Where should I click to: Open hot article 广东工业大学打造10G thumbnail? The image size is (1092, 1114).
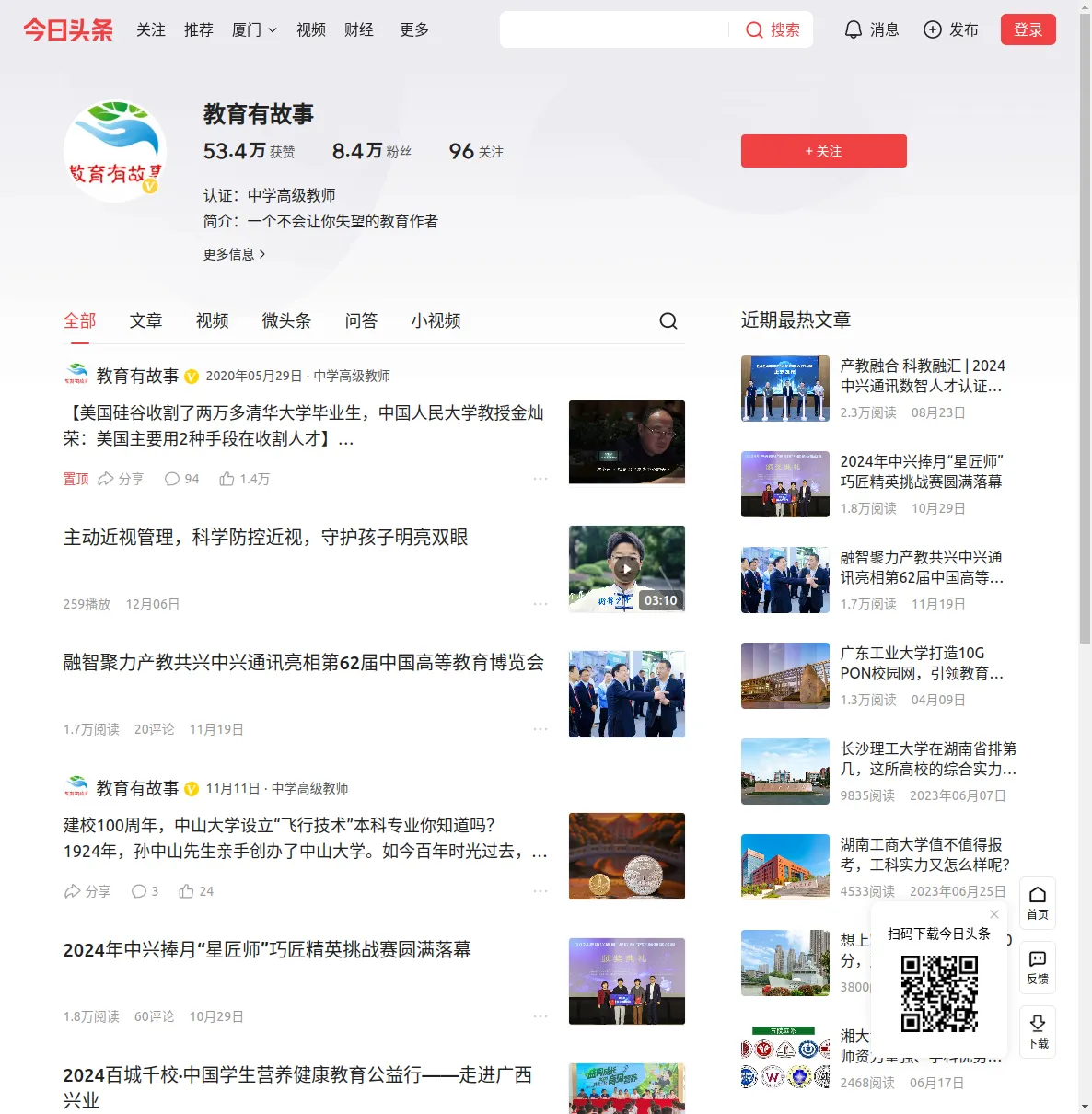[x=785, y=676]
